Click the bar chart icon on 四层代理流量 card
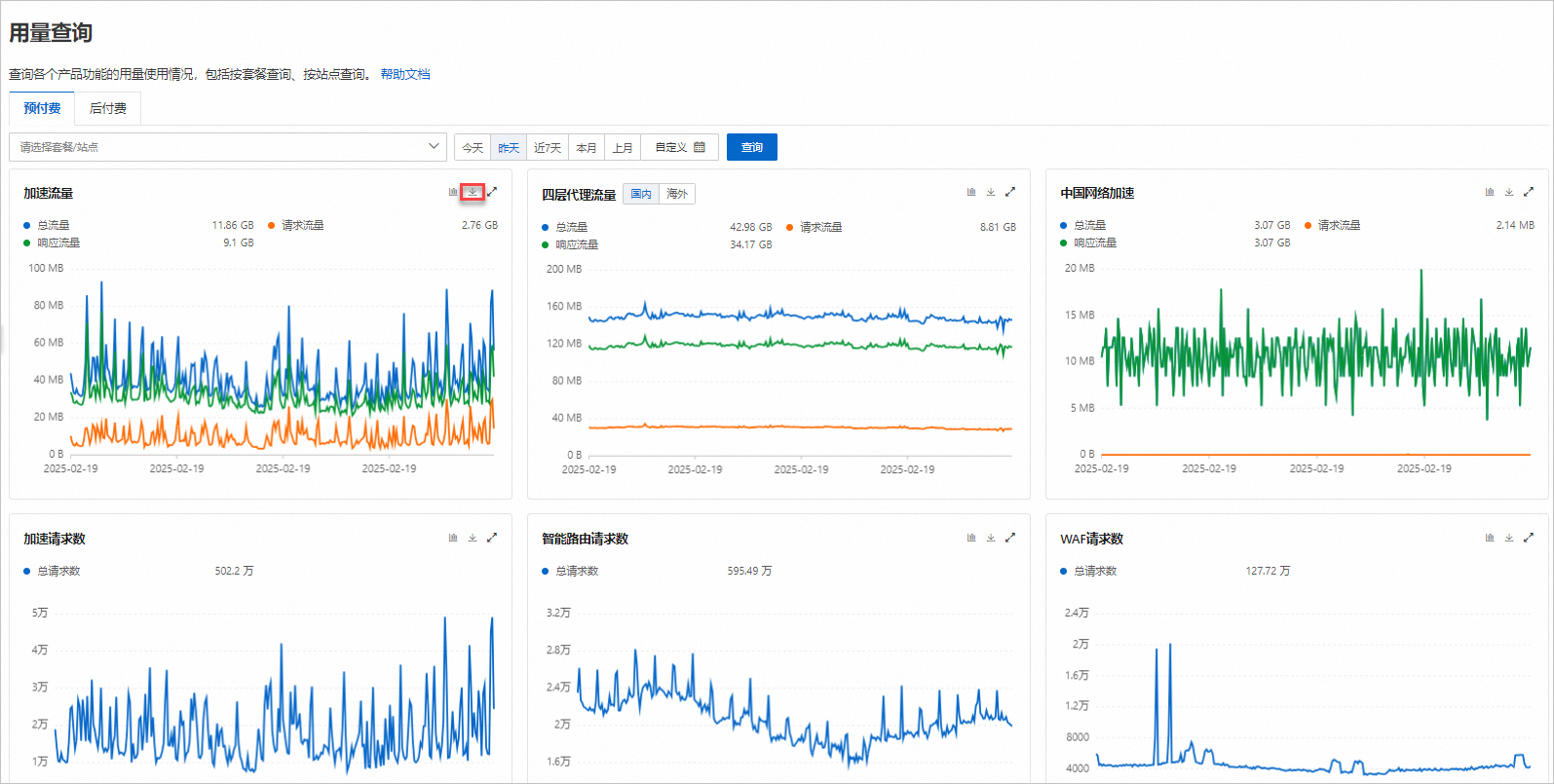This screenshot has height=784, width=1554. [x=971, y=192]
